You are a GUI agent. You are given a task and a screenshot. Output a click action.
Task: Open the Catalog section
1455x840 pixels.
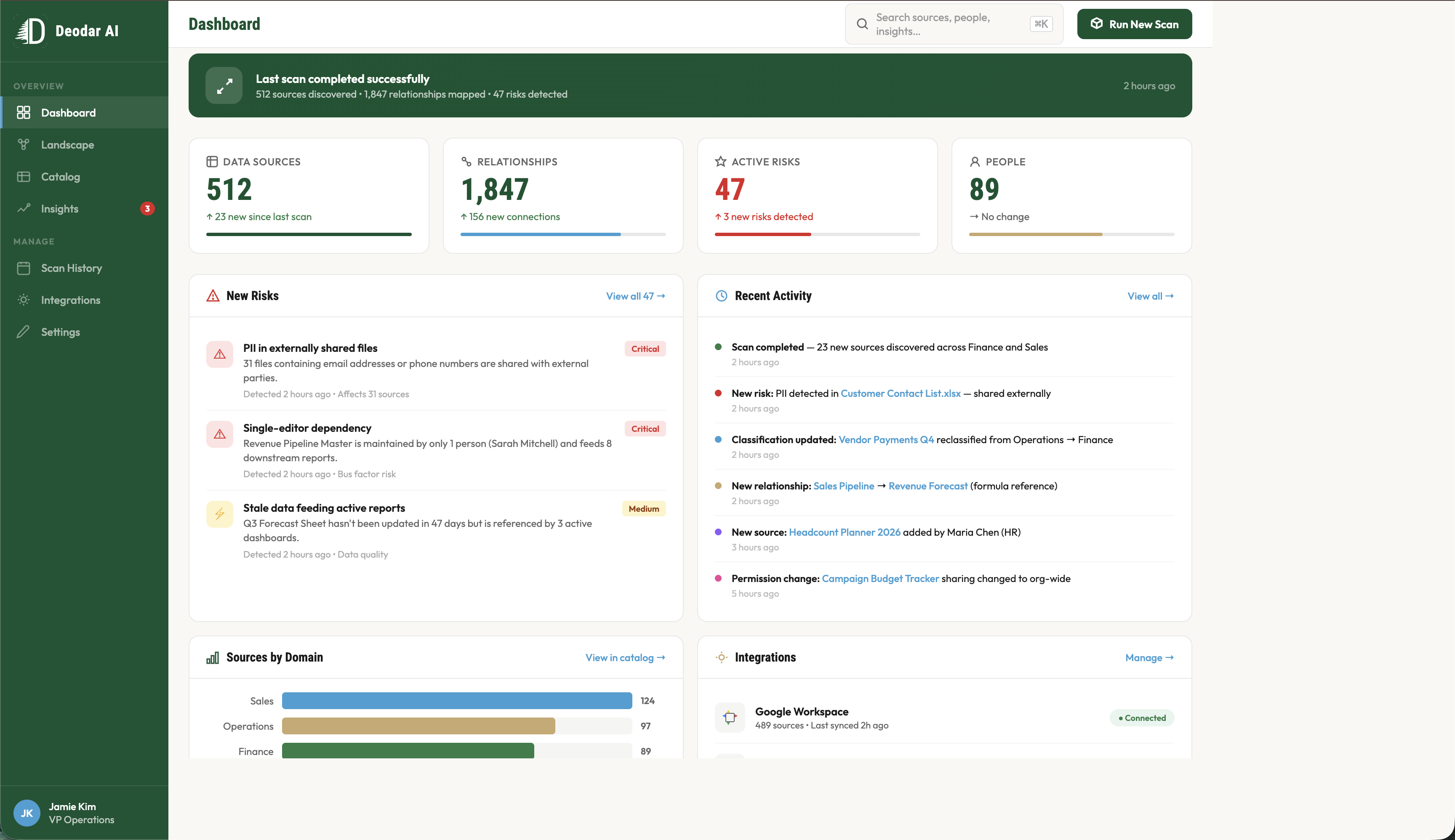[x=61, y=176]
